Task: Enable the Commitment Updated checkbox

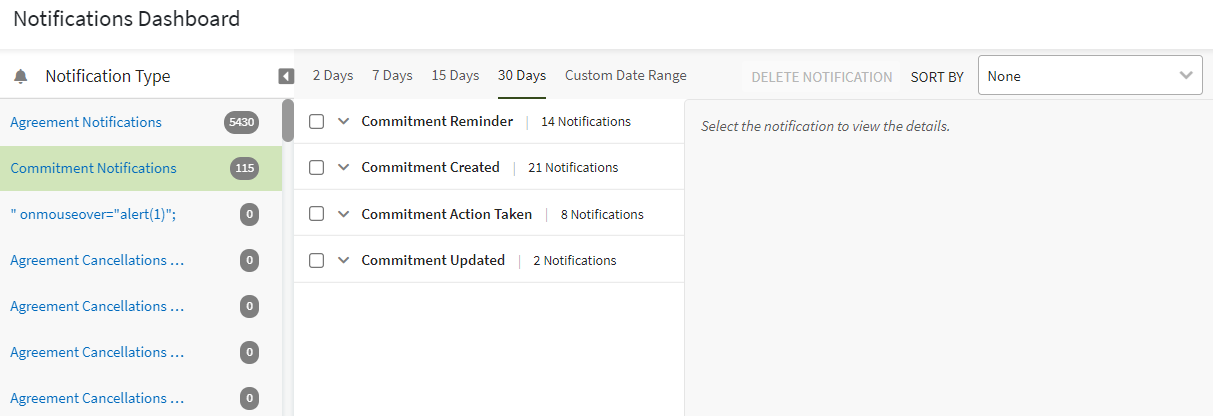Action: (316, 260)
